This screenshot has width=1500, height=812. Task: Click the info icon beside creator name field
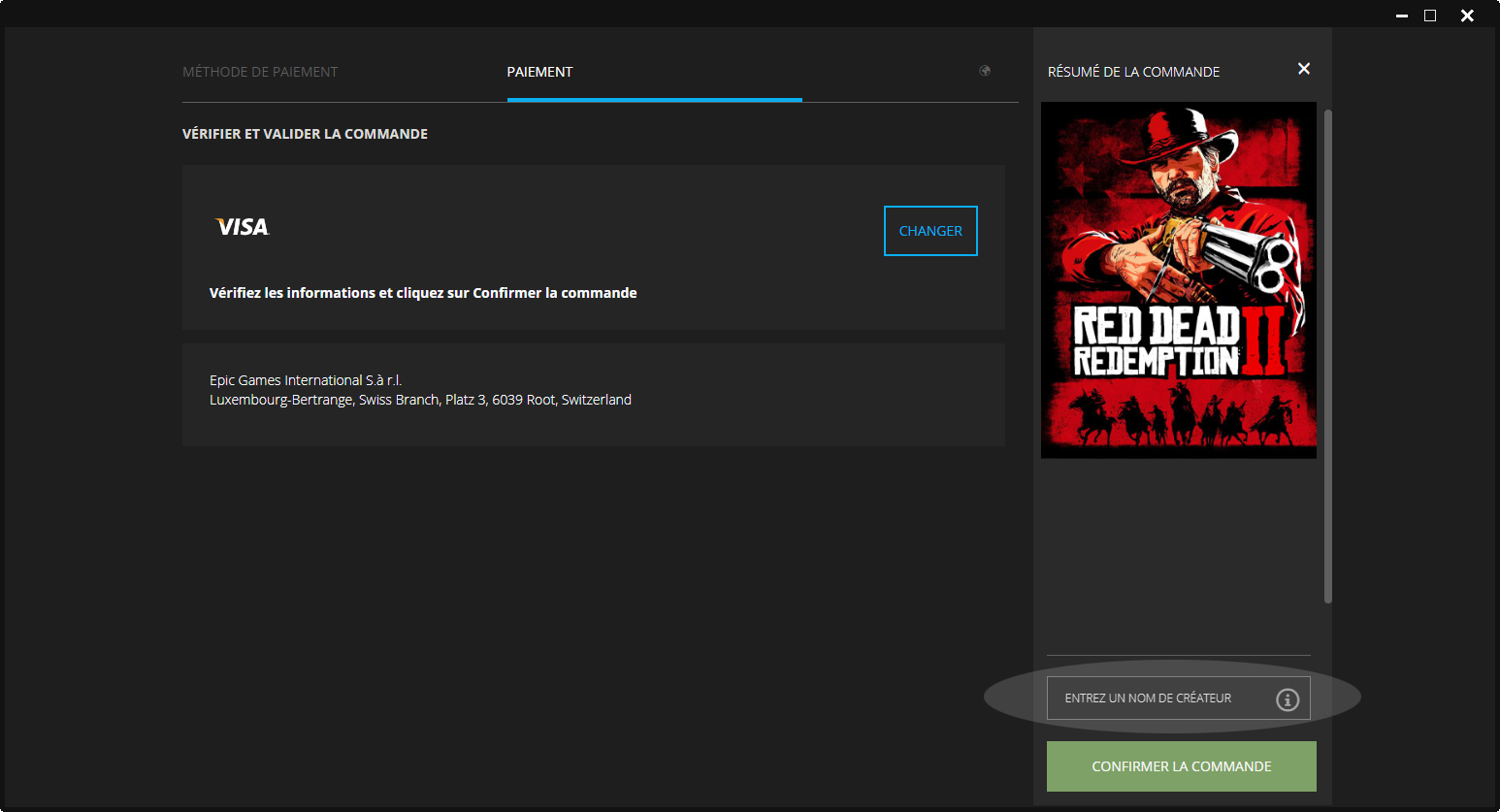pos(1288,698)
